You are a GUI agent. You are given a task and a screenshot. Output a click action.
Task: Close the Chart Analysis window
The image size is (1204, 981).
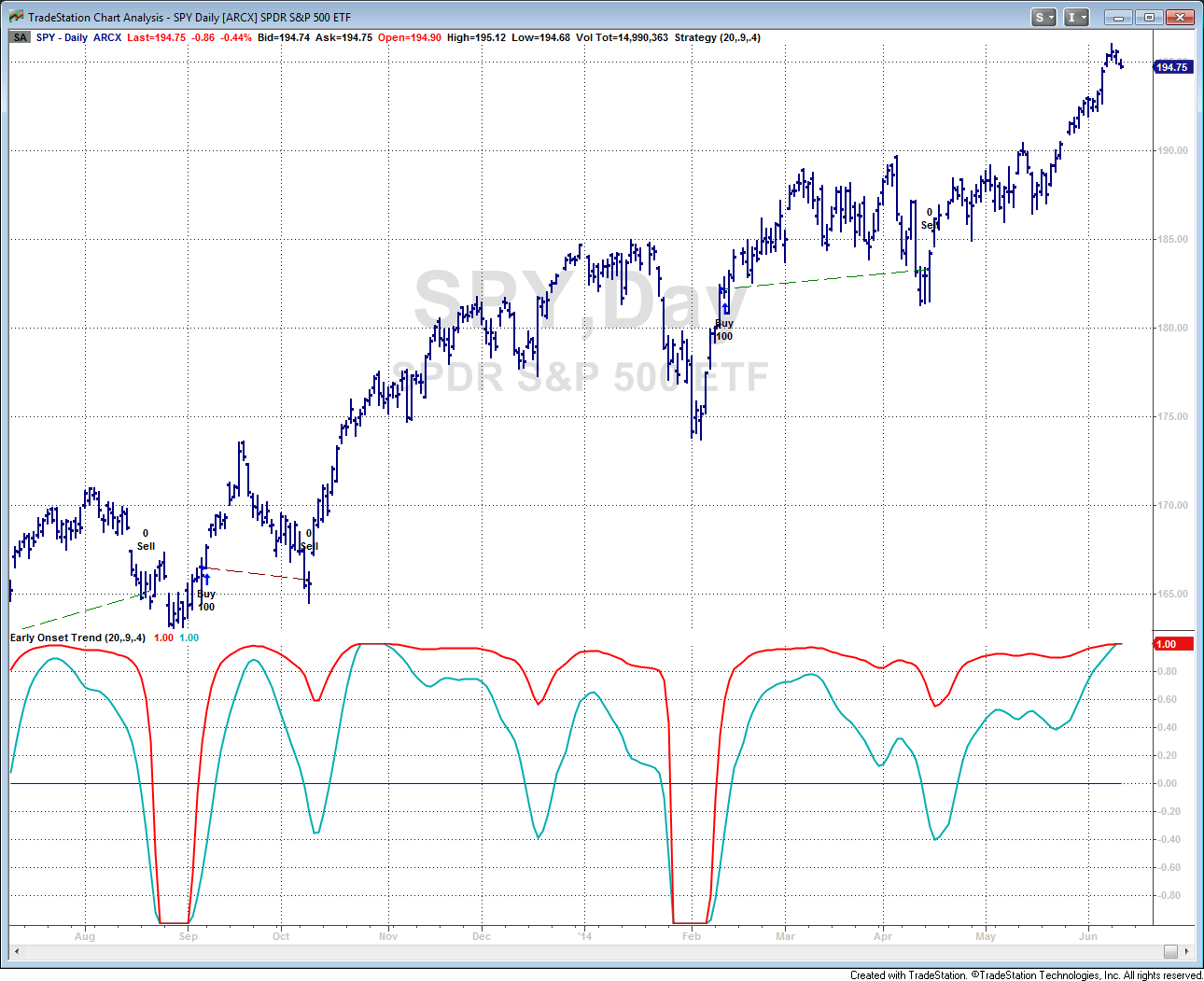click(x=1182, y=17)
